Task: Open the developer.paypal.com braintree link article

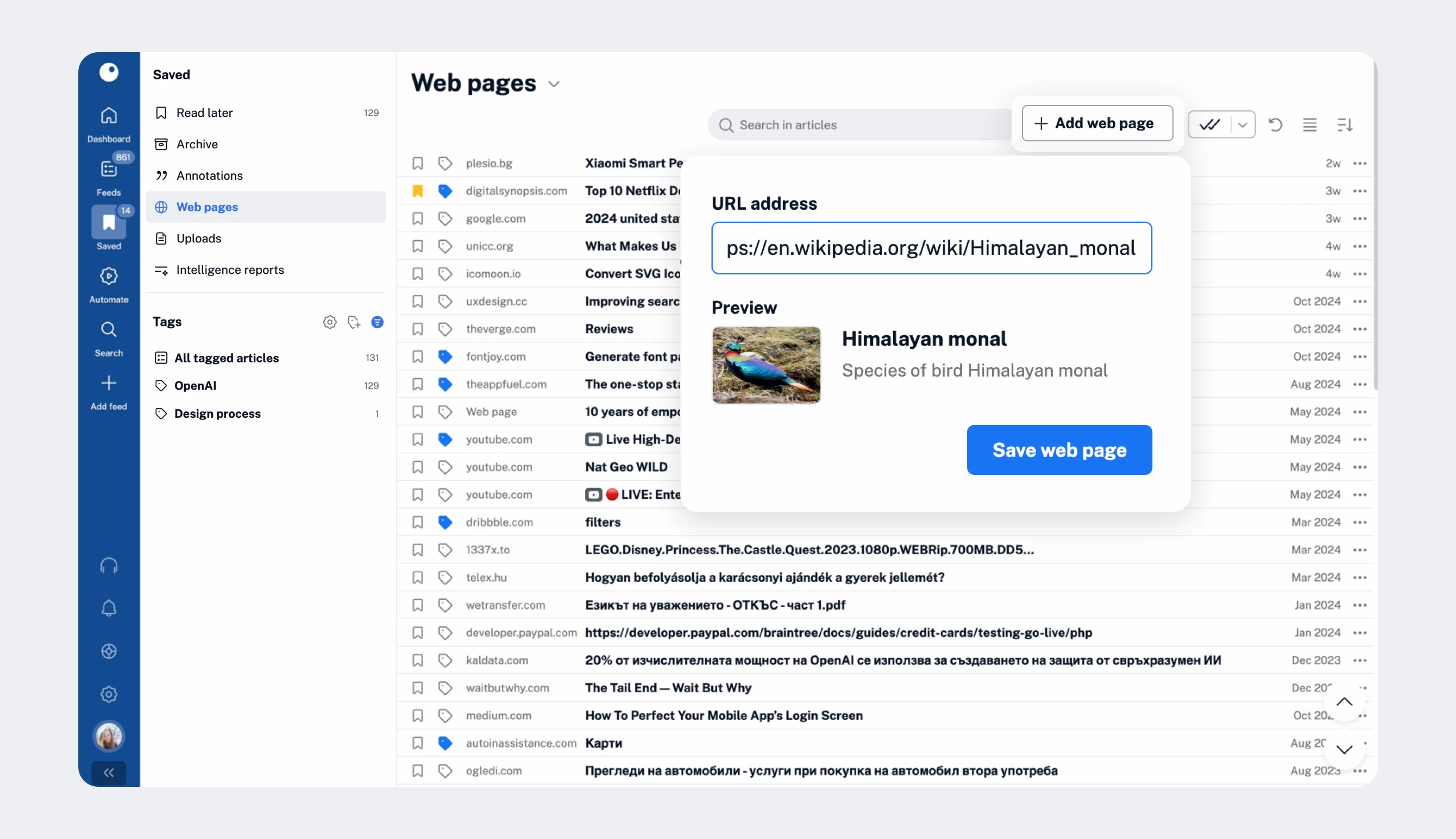Action: coord(839,633)
